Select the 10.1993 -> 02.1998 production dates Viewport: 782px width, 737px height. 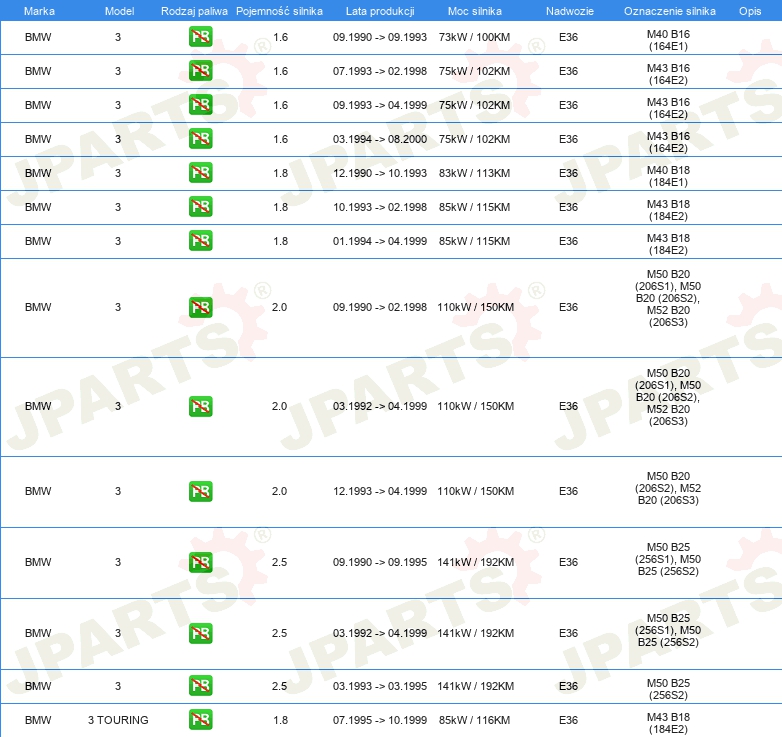click(x=380, y=207)
